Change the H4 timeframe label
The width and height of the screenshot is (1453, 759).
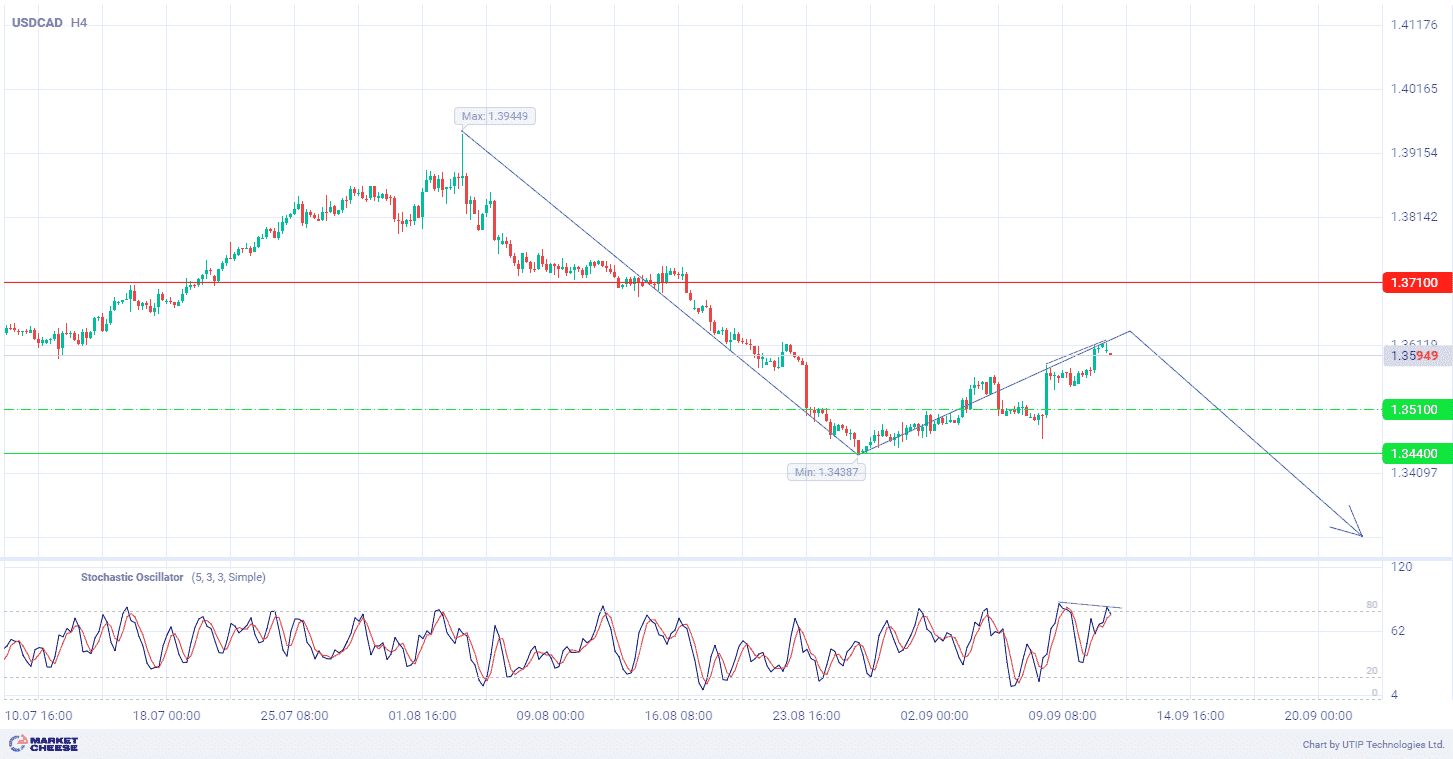click(79, 22)
